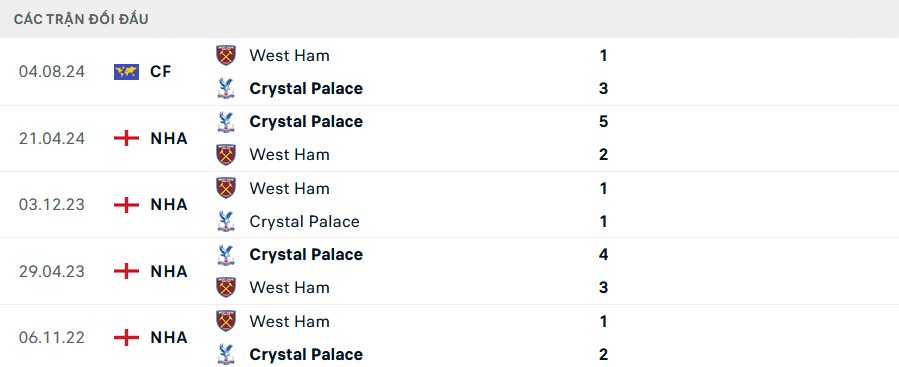Open West Ham team in 04.08.24 row
This screenshot has width=899, height=367.
point(290,56)
